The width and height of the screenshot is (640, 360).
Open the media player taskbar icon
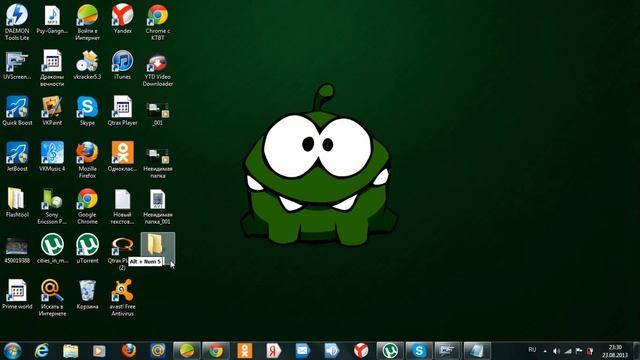[99, 351]
